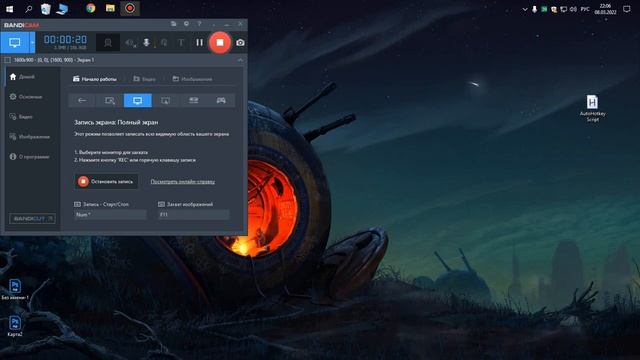Open Windows search magnifier on taskbar

point(29,9)
